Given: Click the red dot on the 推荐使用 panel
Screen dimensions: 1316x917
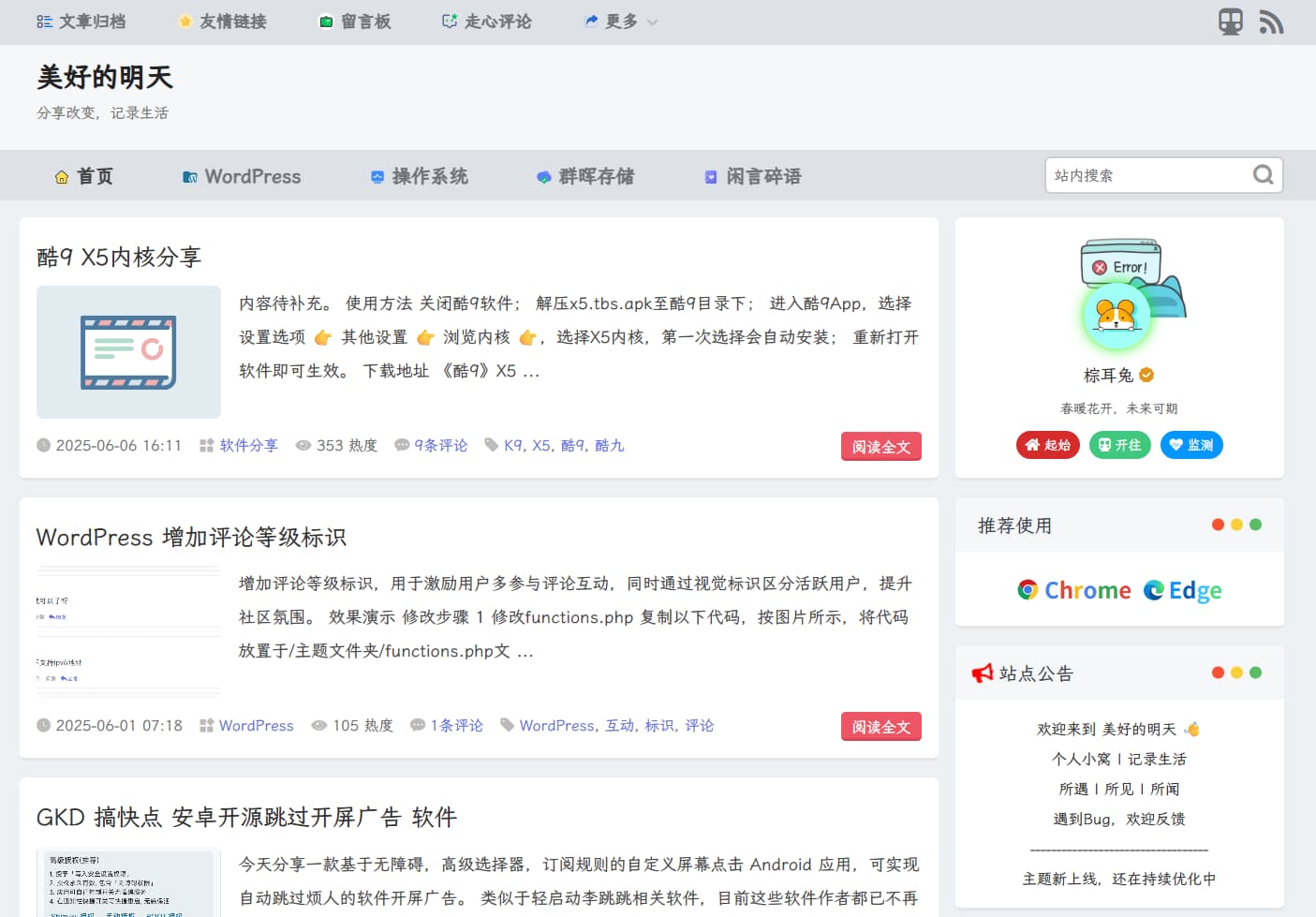Looking at the screenshot, I should (x=1218, y=525).
